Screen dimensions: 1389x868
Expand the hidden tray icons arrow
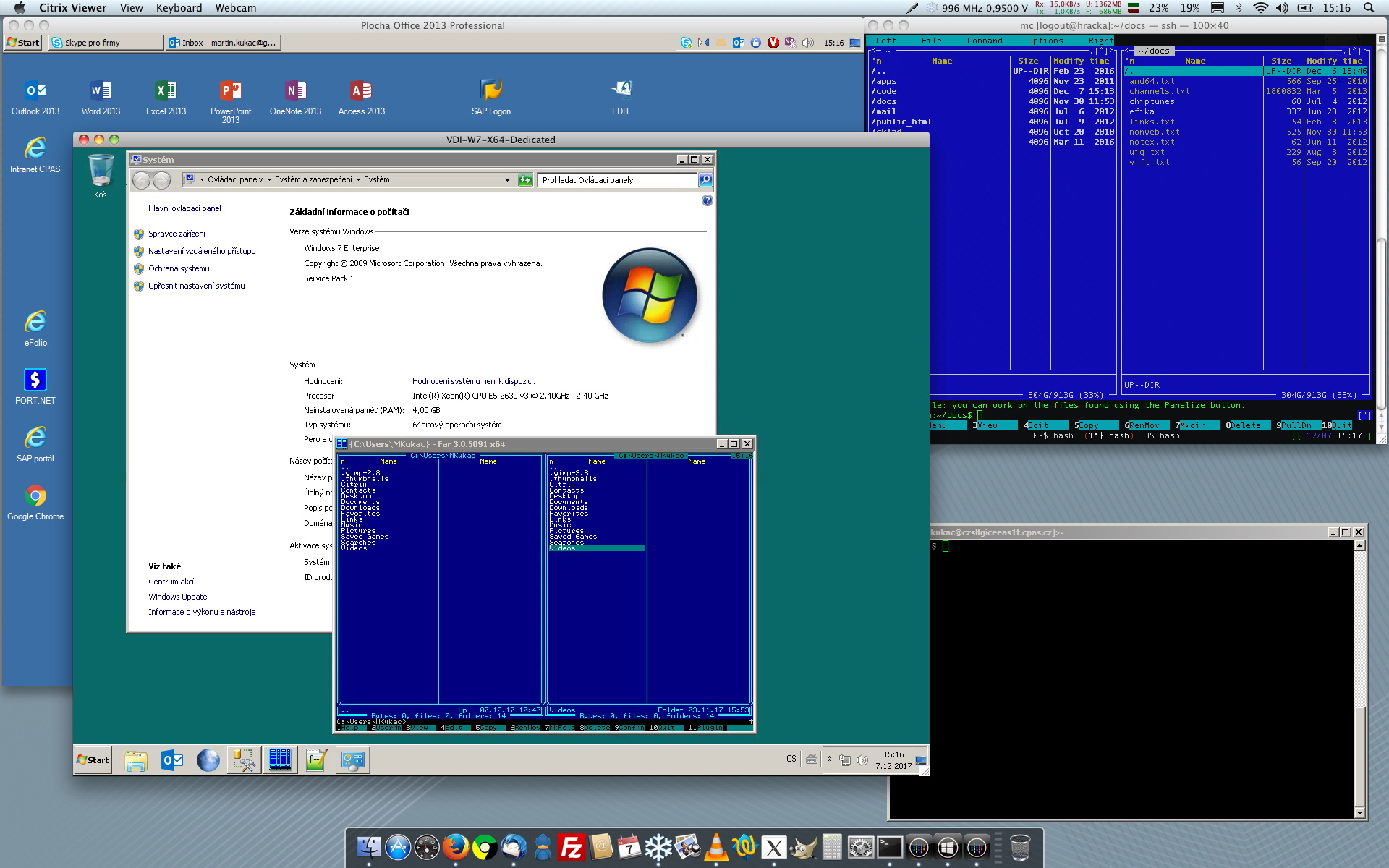[x=829, y=759]
